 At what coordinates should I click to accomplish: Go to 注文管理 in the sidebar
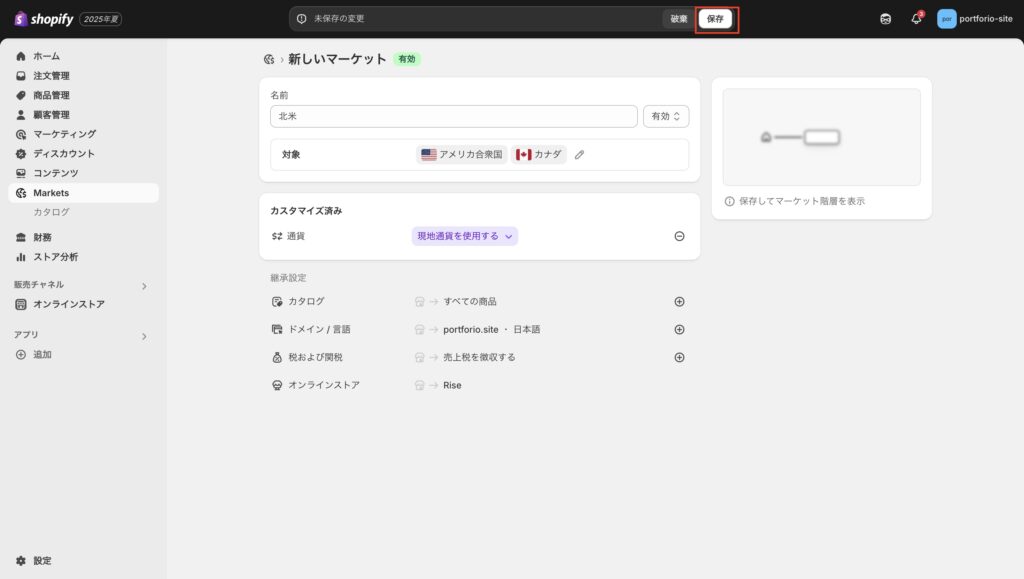point(51,76)
